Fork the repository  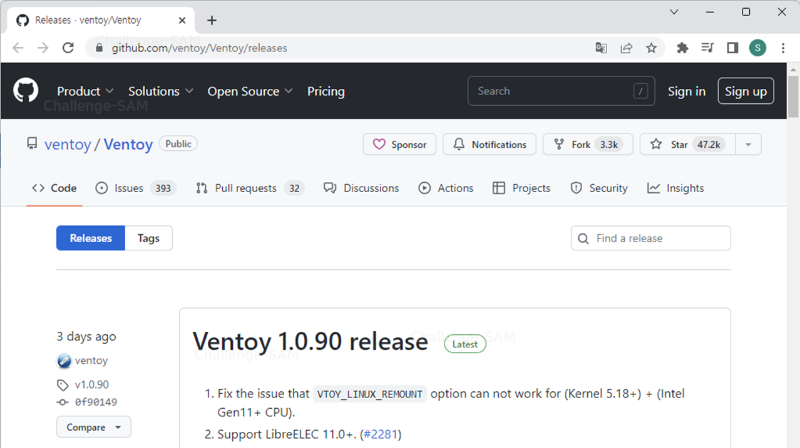(x=588, y=144)
